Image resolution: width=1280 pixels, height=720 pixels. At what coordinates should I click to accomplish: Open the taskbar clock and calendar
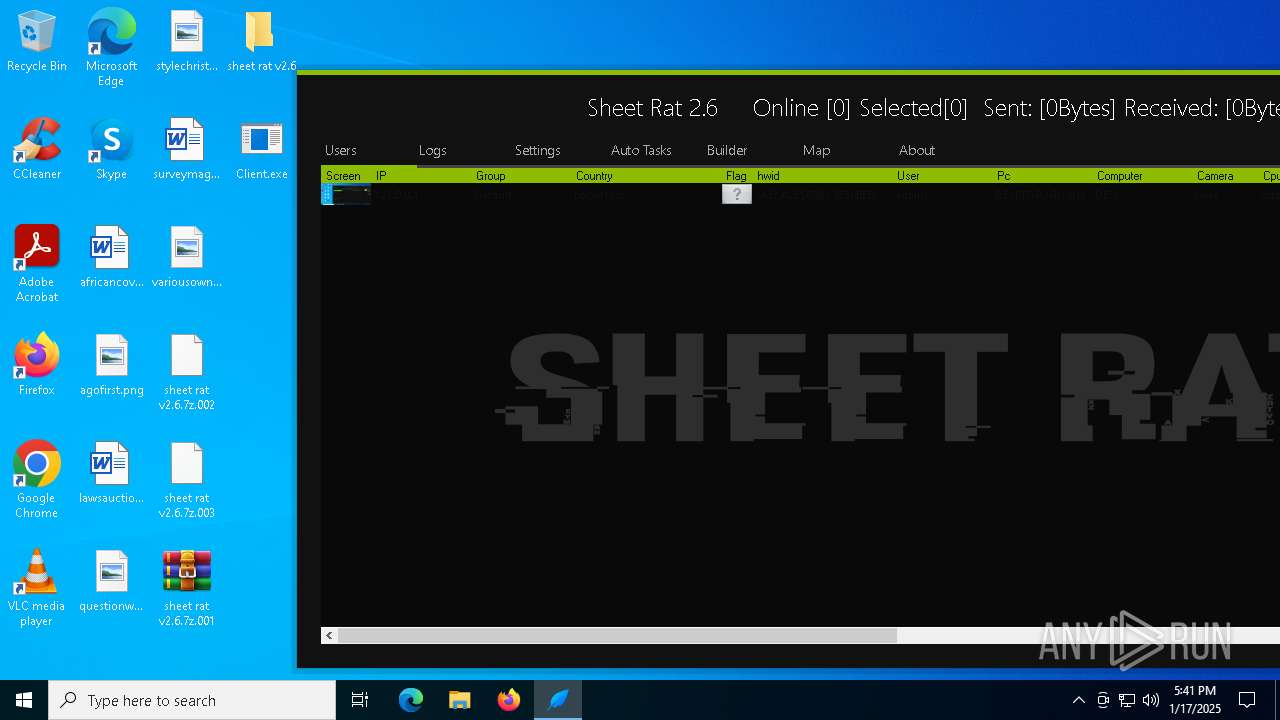click(1197, 700)
